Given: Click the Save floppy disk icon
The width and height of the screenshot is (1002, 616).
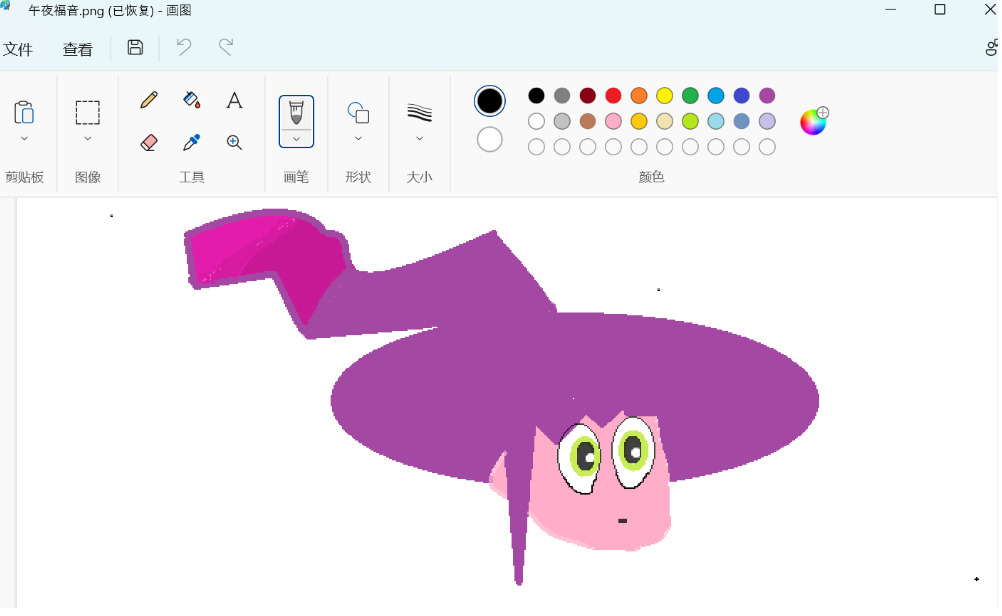Looking at the screenshot, I should point(135,47).
